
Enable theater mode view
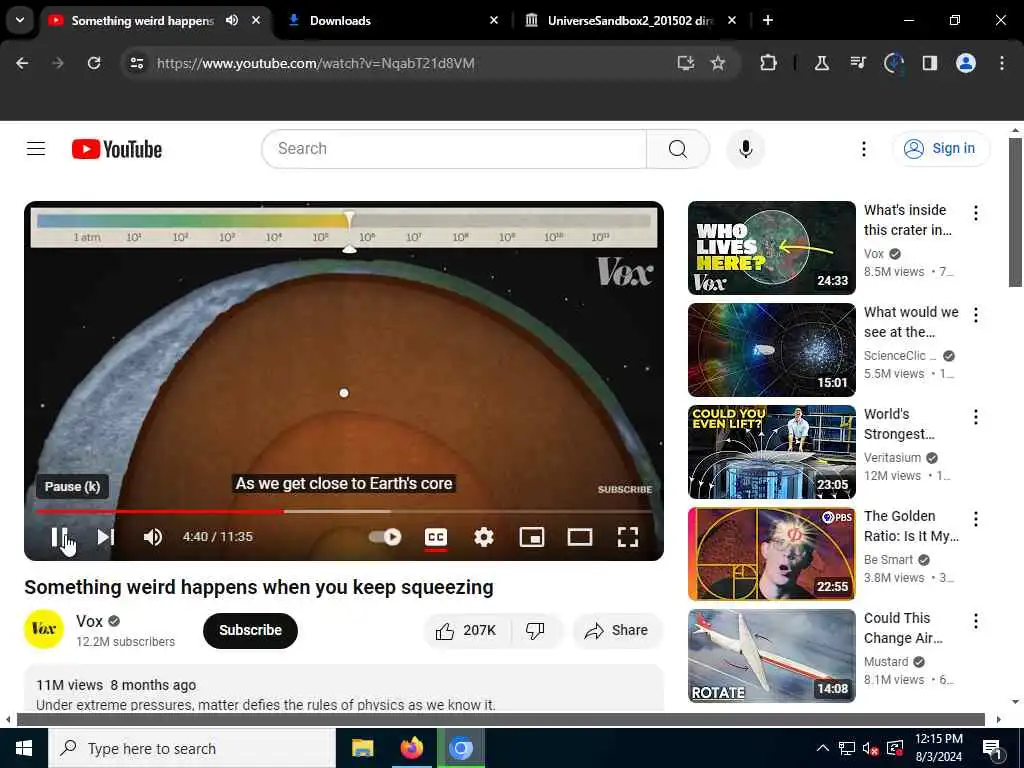[x=580, y=537]
